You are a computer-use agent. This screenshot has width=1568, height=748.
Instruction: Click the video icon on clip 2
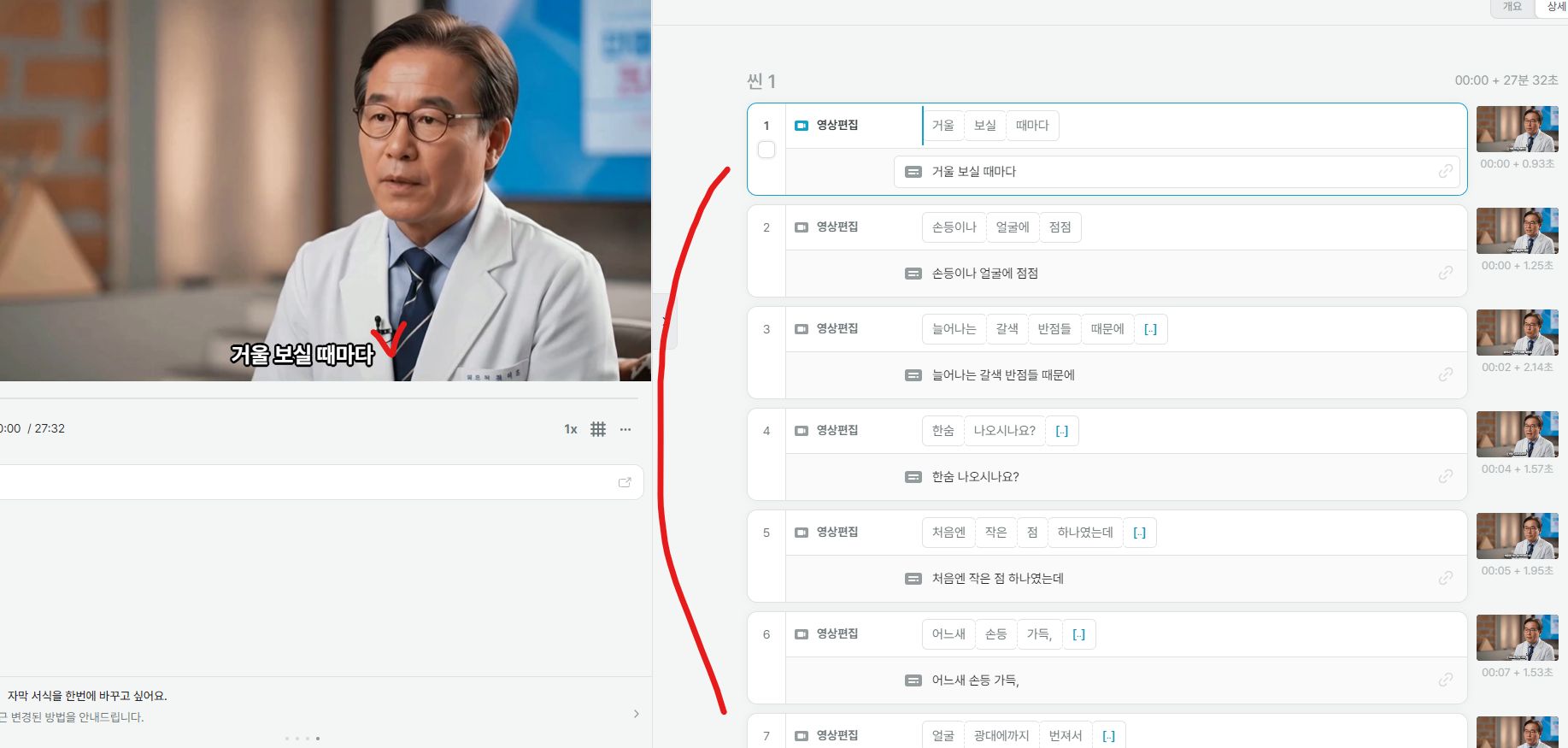click(802, 227)
